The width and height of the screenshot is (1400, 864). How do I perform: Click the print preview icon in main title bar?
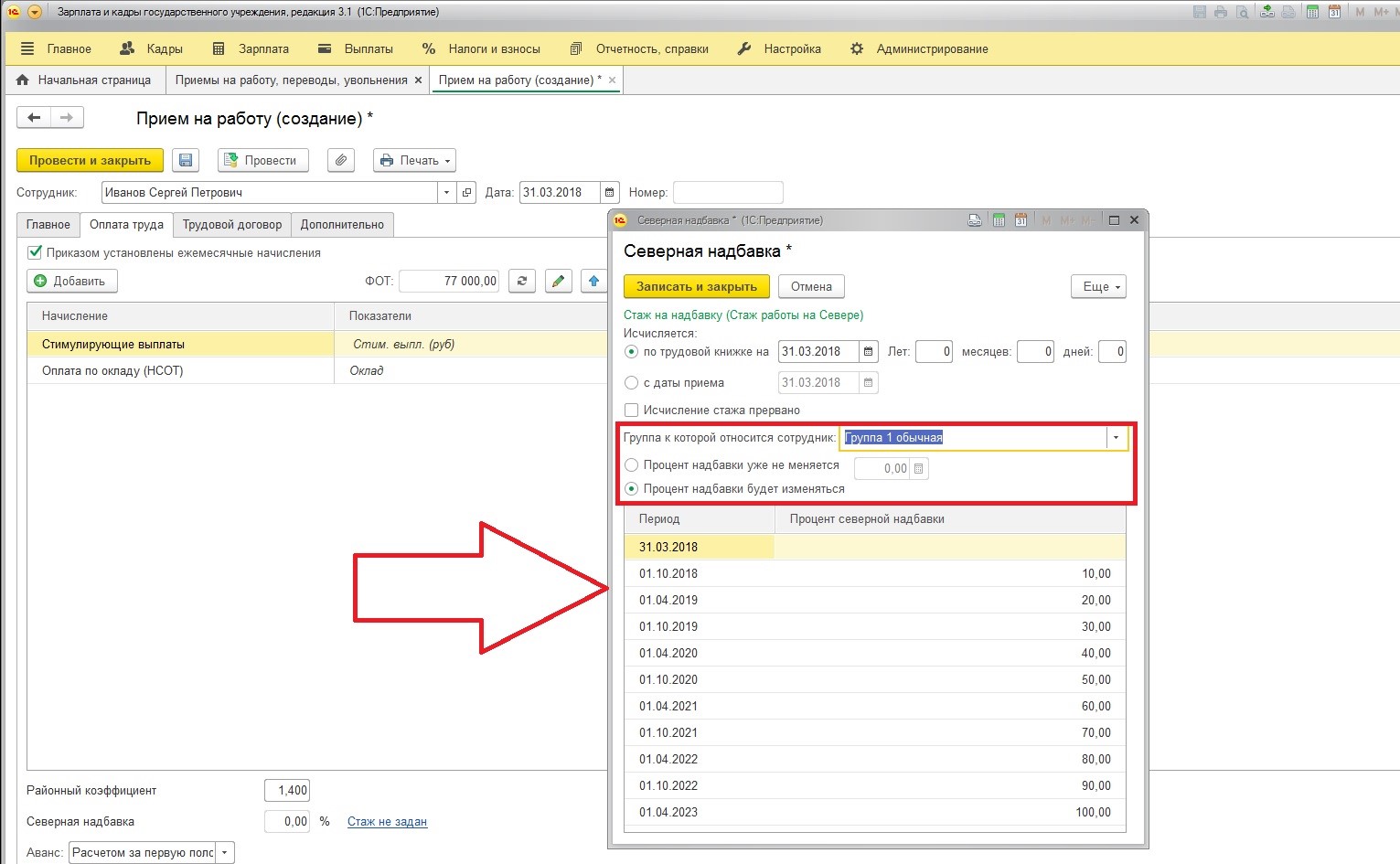coord(1243,12)
